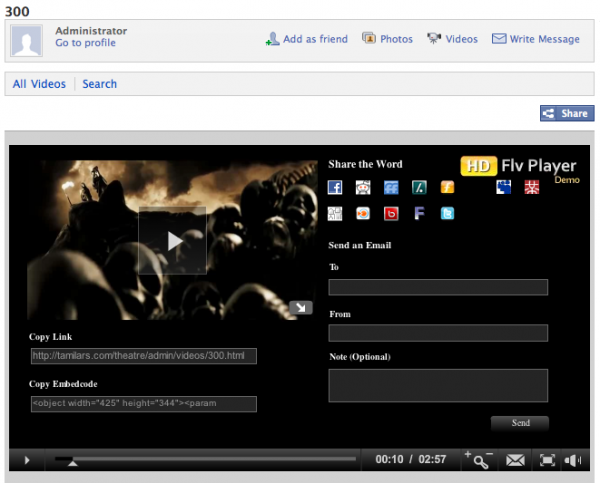Image resolution: width=600 pixels, height=483 pixels.
Task: Click the video seek progress bar
Action: [205, 459]
